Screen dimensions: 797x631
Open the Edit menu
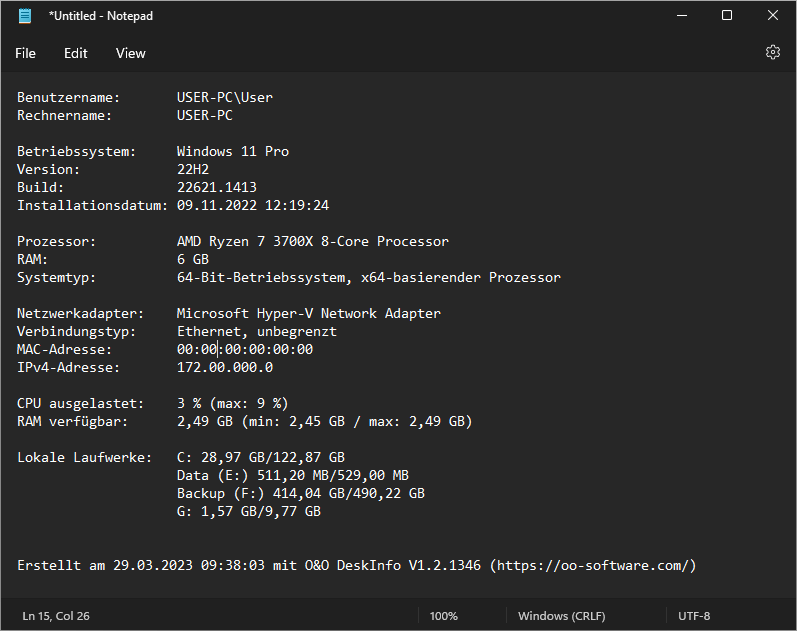(76, 53)
